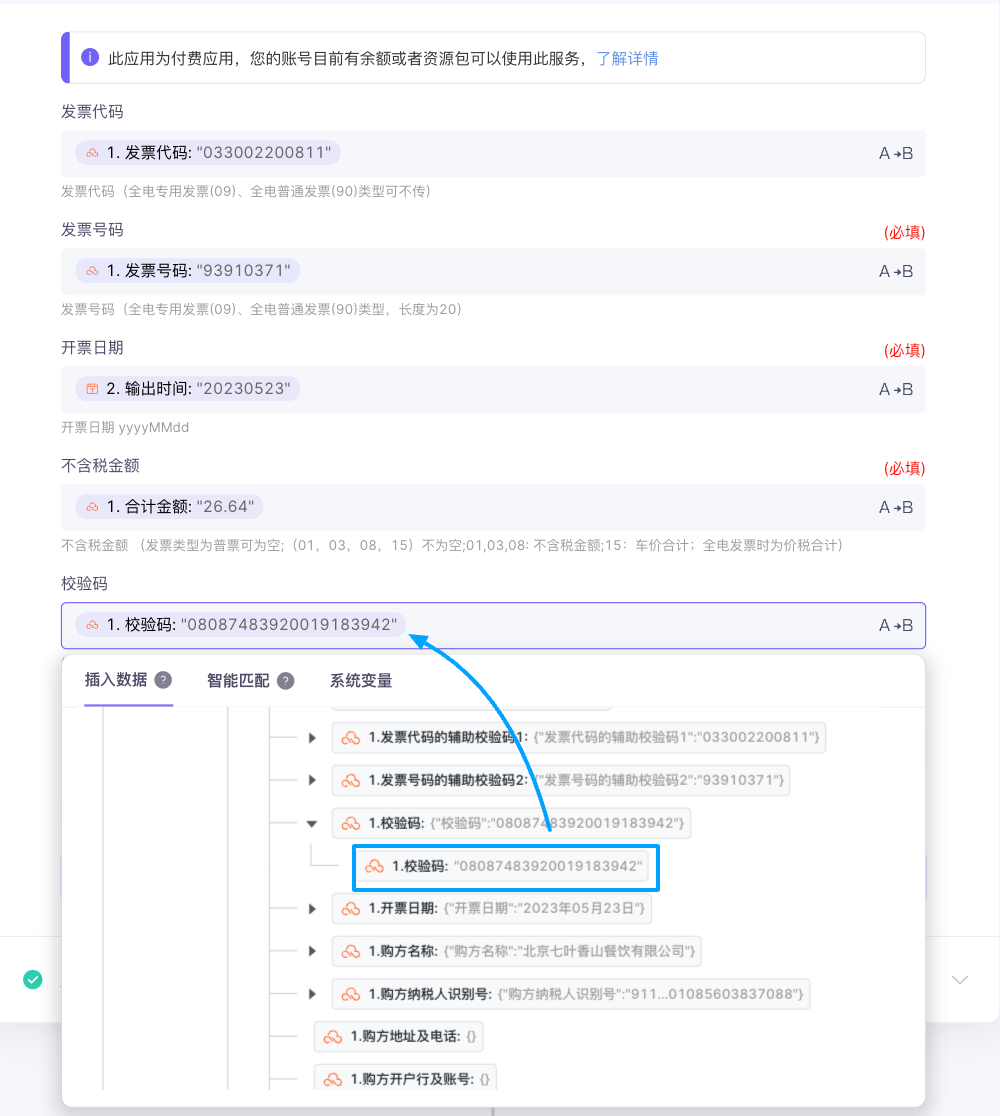
Task: Click the A→B icon in 校验码 field
Action: [x=895, y=626]
